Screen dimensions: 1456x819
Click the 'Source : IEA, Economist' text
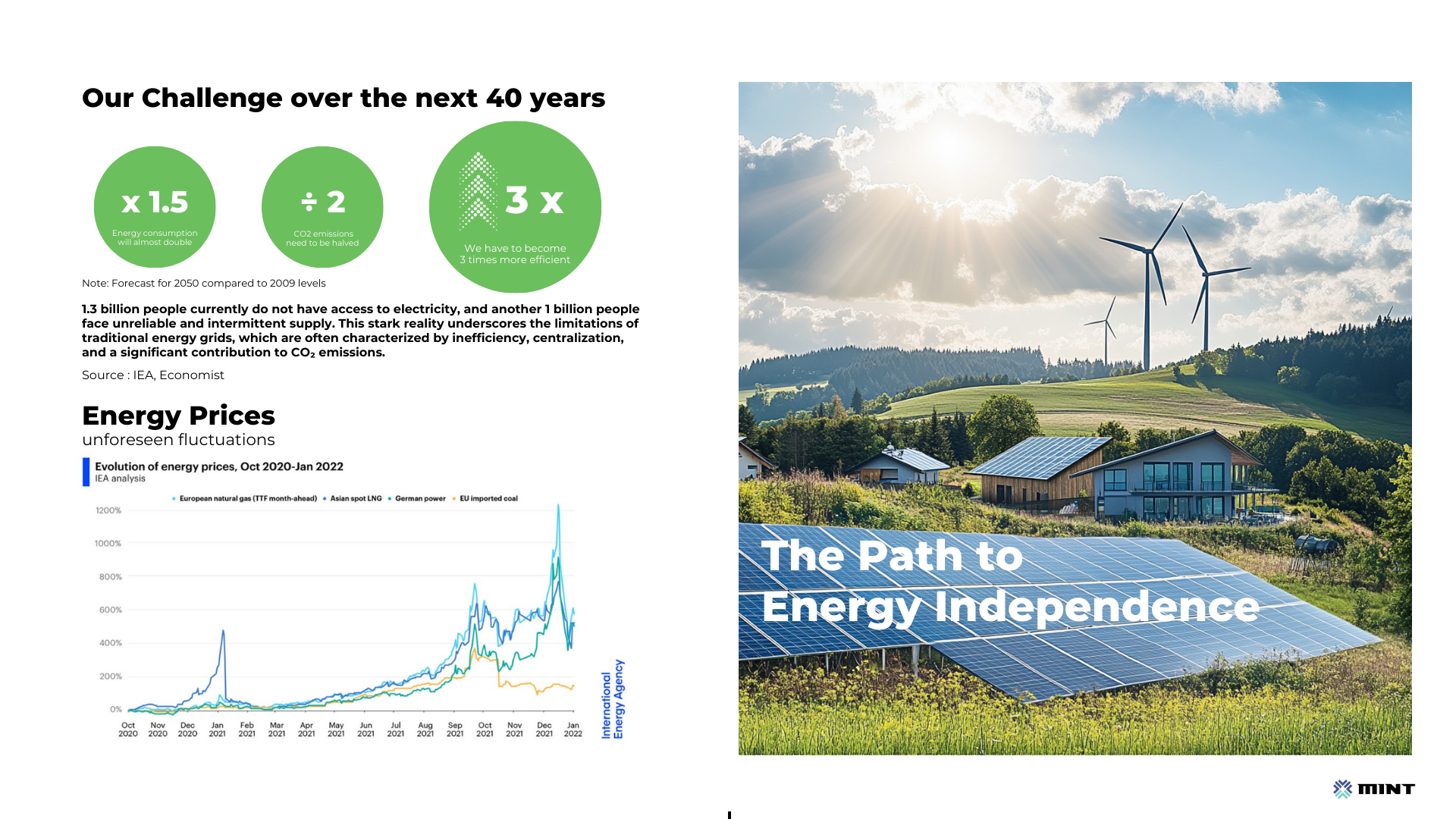tap(153, 375)
